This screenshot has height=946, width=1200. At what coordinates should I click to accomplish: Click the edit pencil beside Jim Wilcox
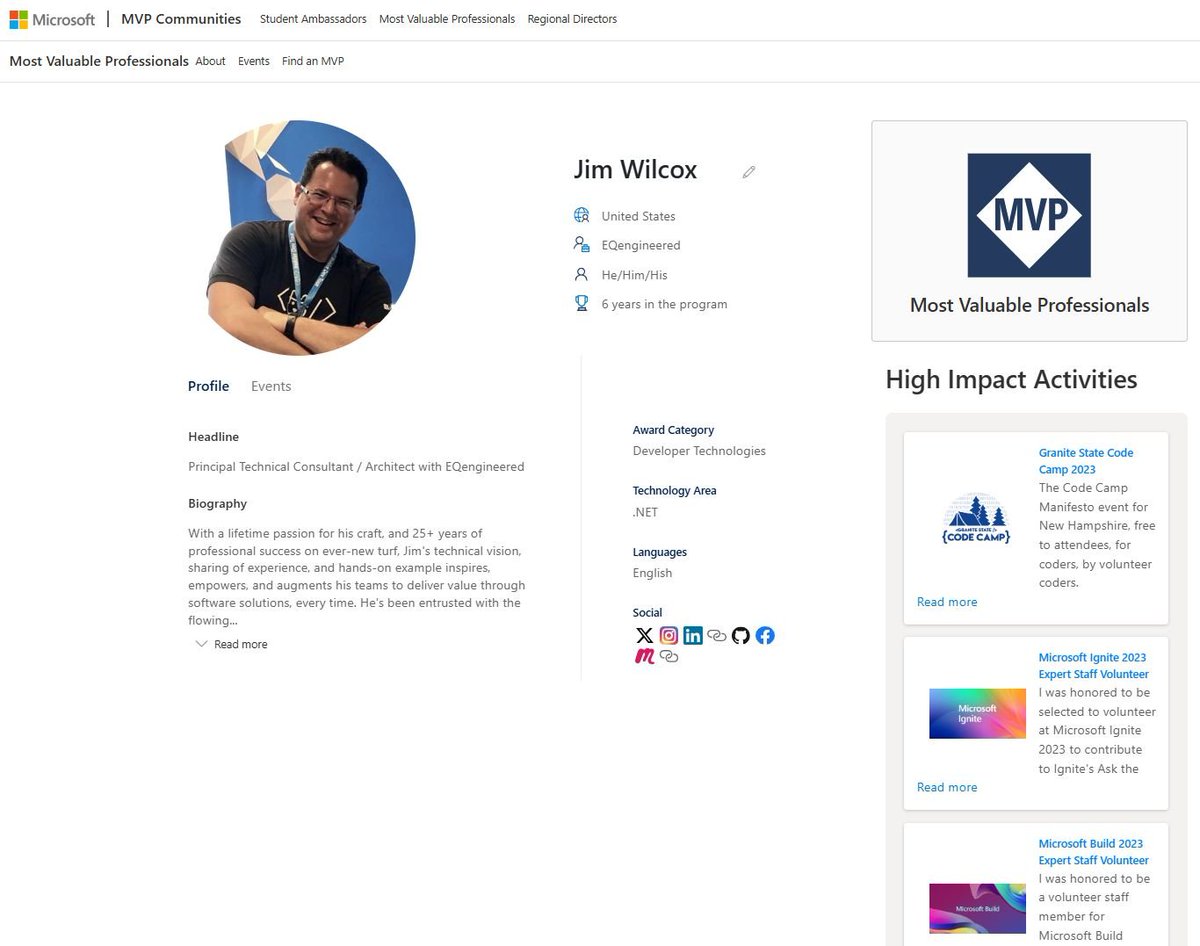pyautogui.click(x=748, y=172)
